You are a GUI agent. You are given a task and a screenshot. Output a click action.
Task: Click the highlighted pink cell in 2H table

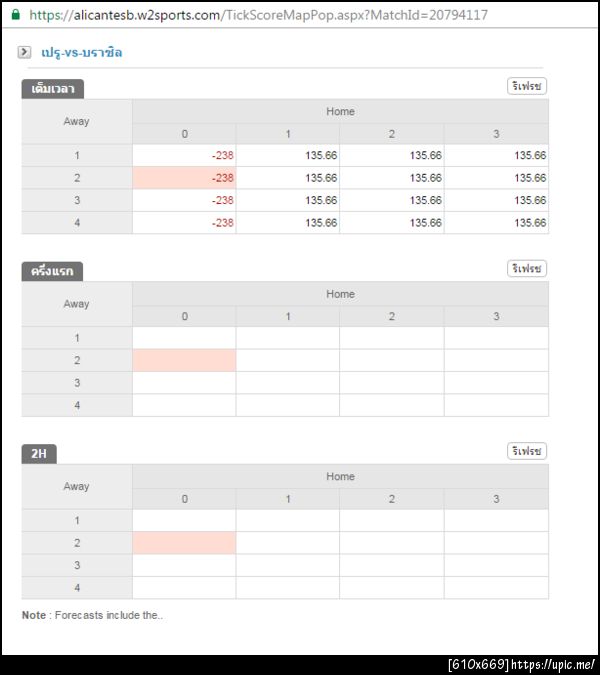point(184,543)
